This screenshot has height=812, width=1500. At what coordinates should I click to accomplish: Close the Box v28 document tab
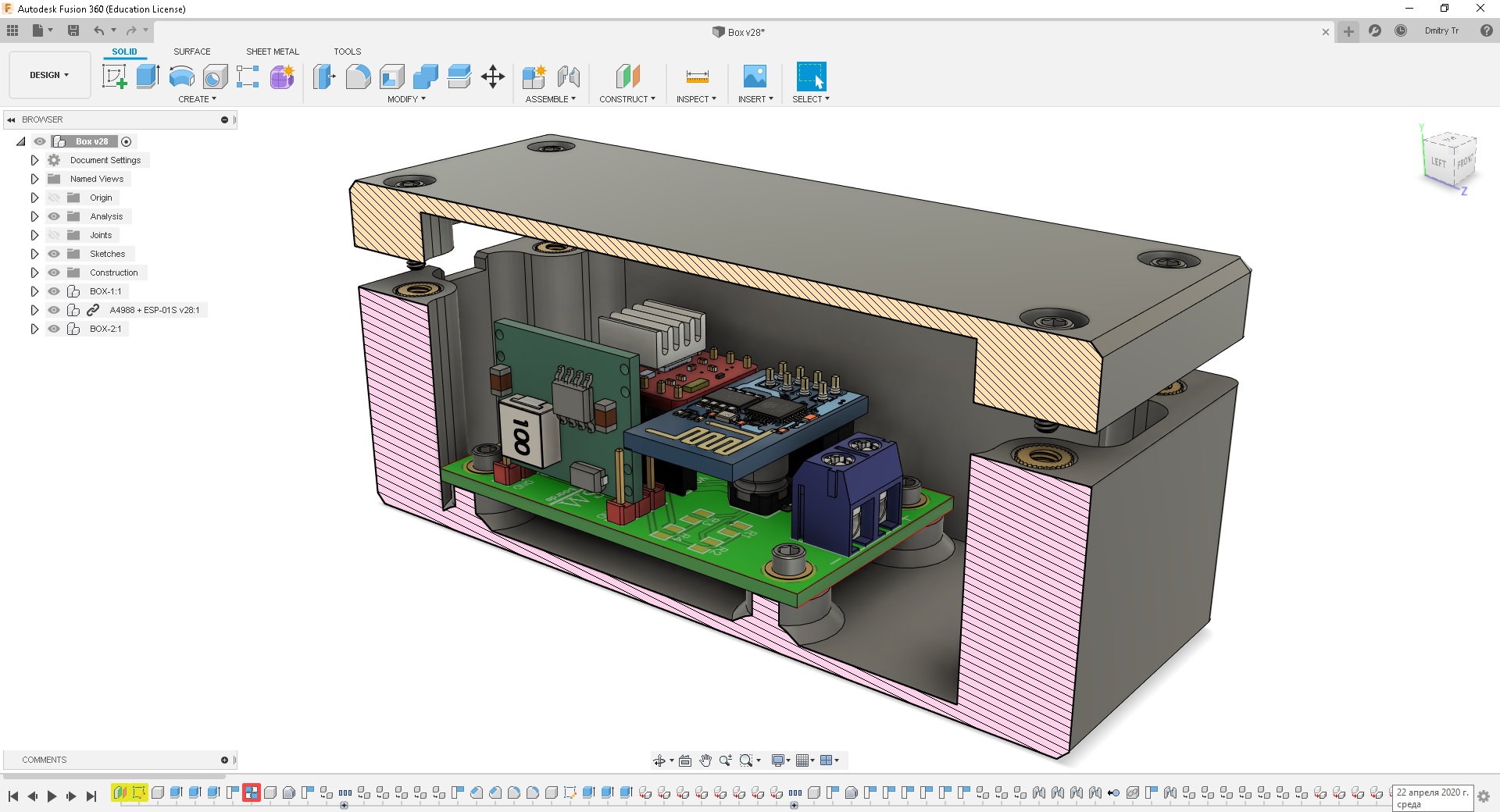click(x=1326, y=32)
